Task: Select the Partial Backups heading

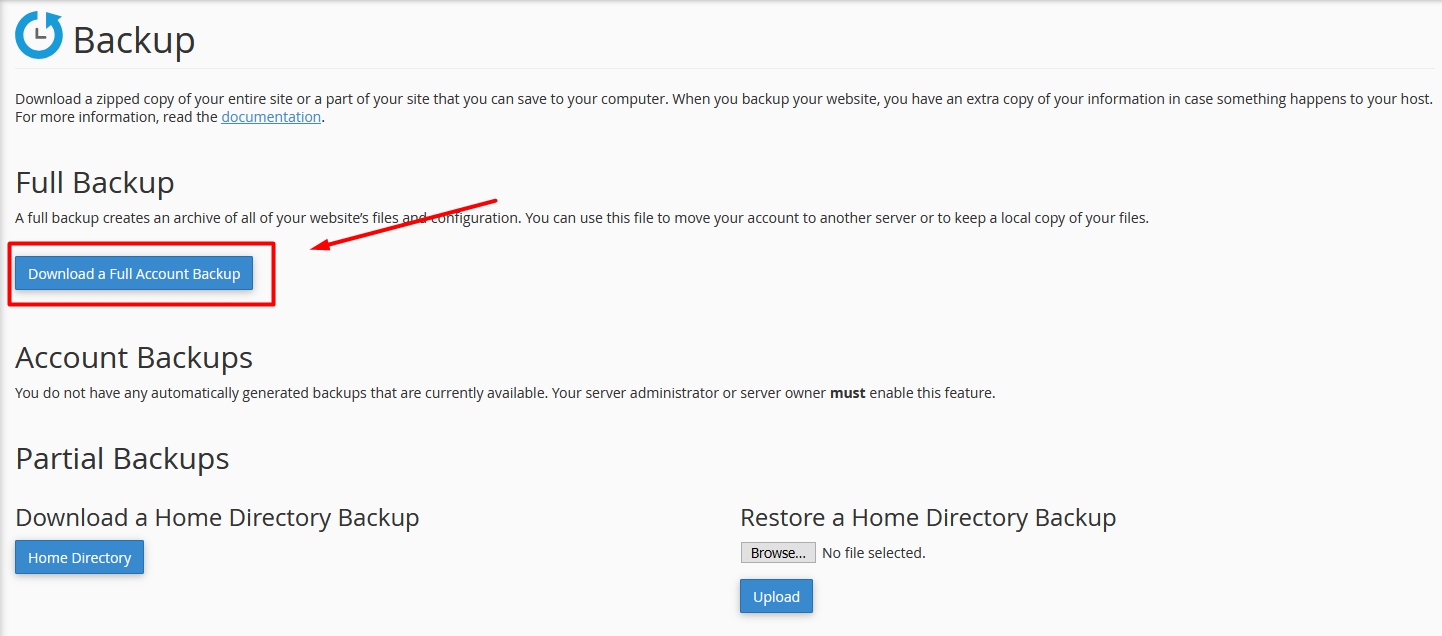Action: [122, 459]
